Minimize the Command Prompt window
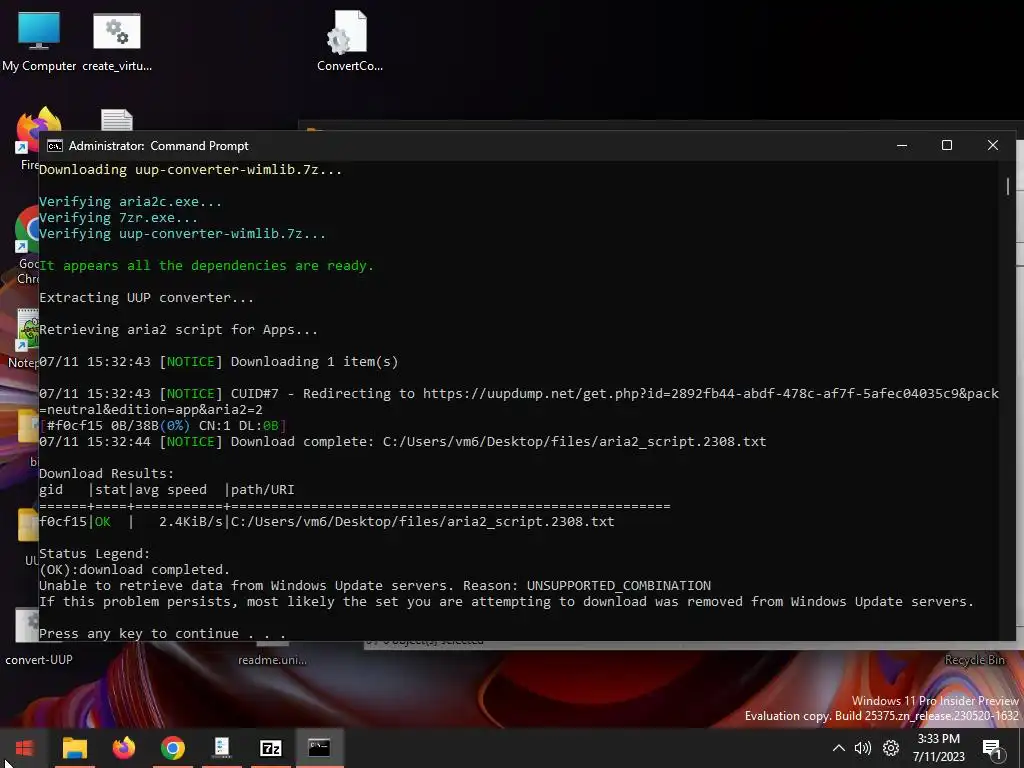This screenshot has height=768, width=1024. [902, 145]
